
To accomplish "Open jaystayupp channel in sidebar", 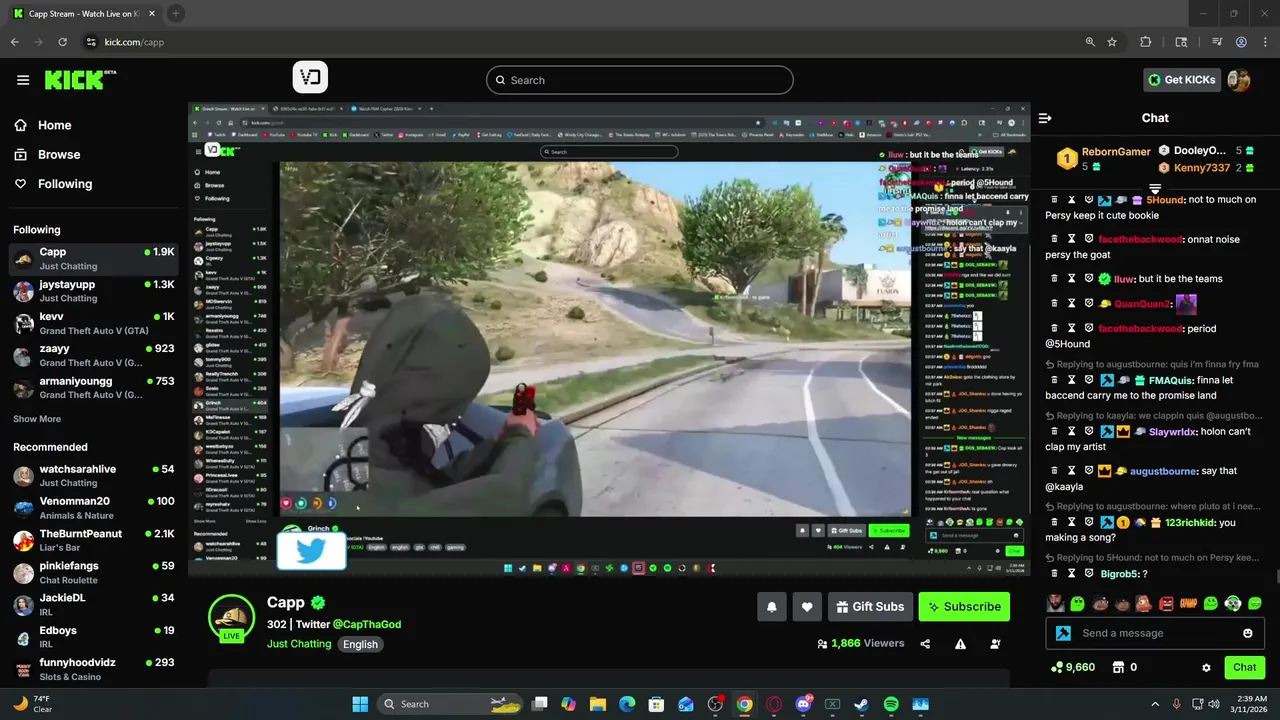I will pyautogui.click(x=94, y=291).
